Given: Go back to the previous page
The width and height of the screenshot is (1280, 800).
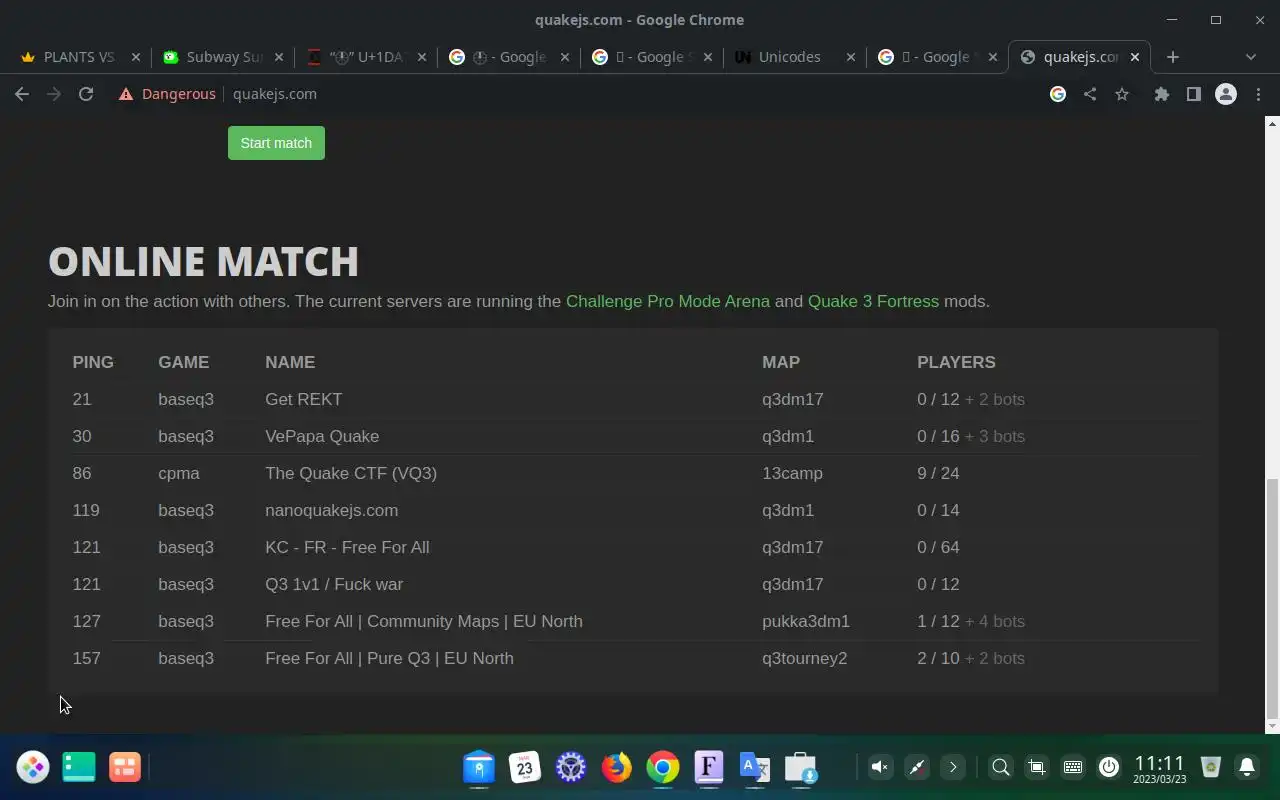Looking at the screenshot, I should click(22, 94).
